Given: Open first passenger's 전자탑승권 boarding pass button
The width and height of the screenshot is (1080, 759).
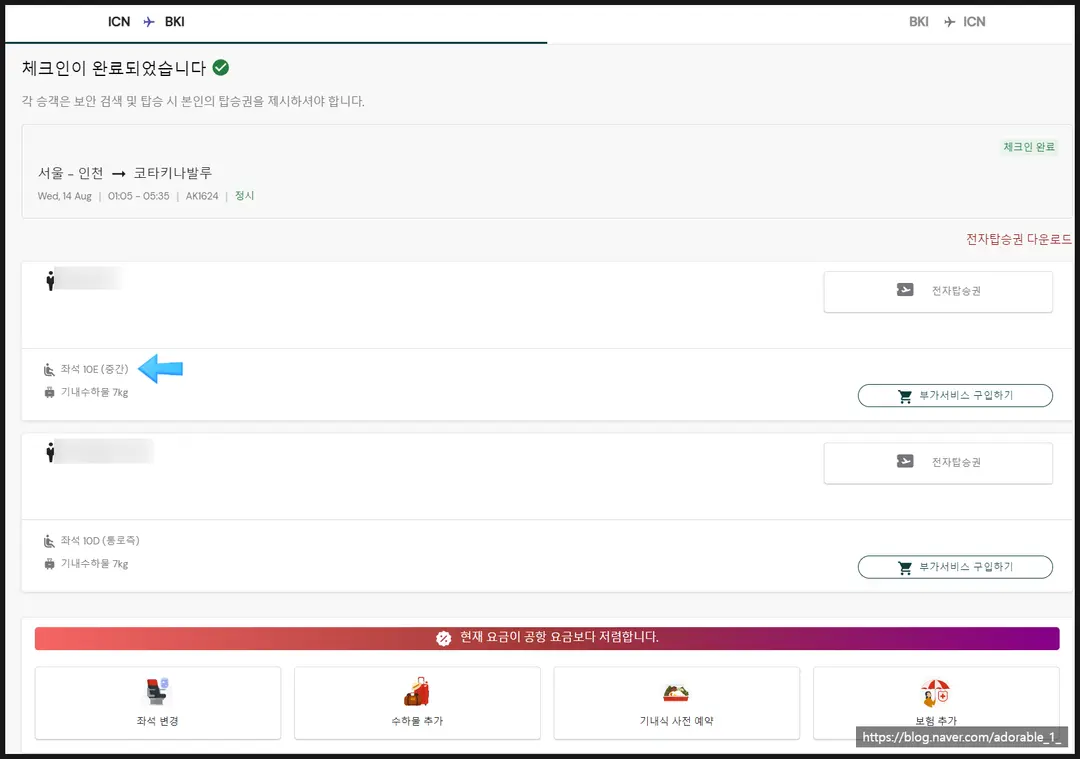Looking at the screenshot, I should click(937, 291).
